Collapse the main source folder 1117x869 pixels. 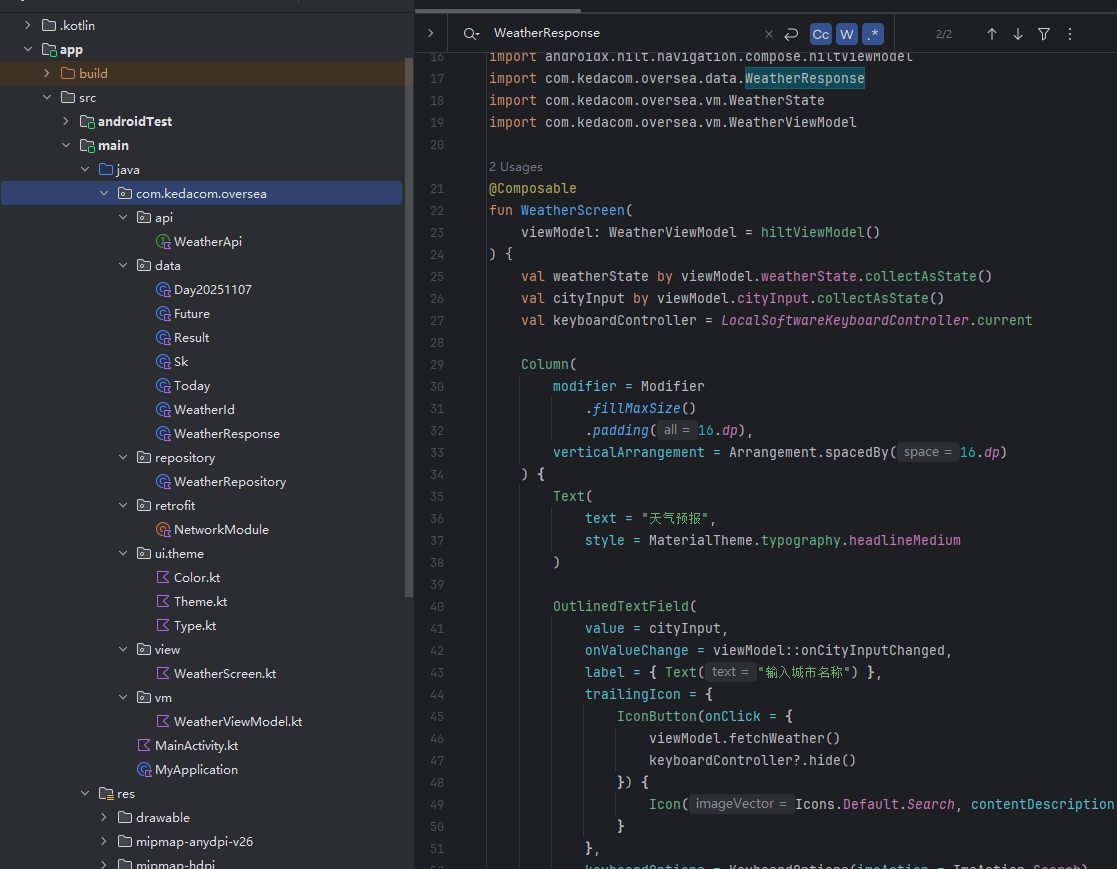click(x=66, y=145)
